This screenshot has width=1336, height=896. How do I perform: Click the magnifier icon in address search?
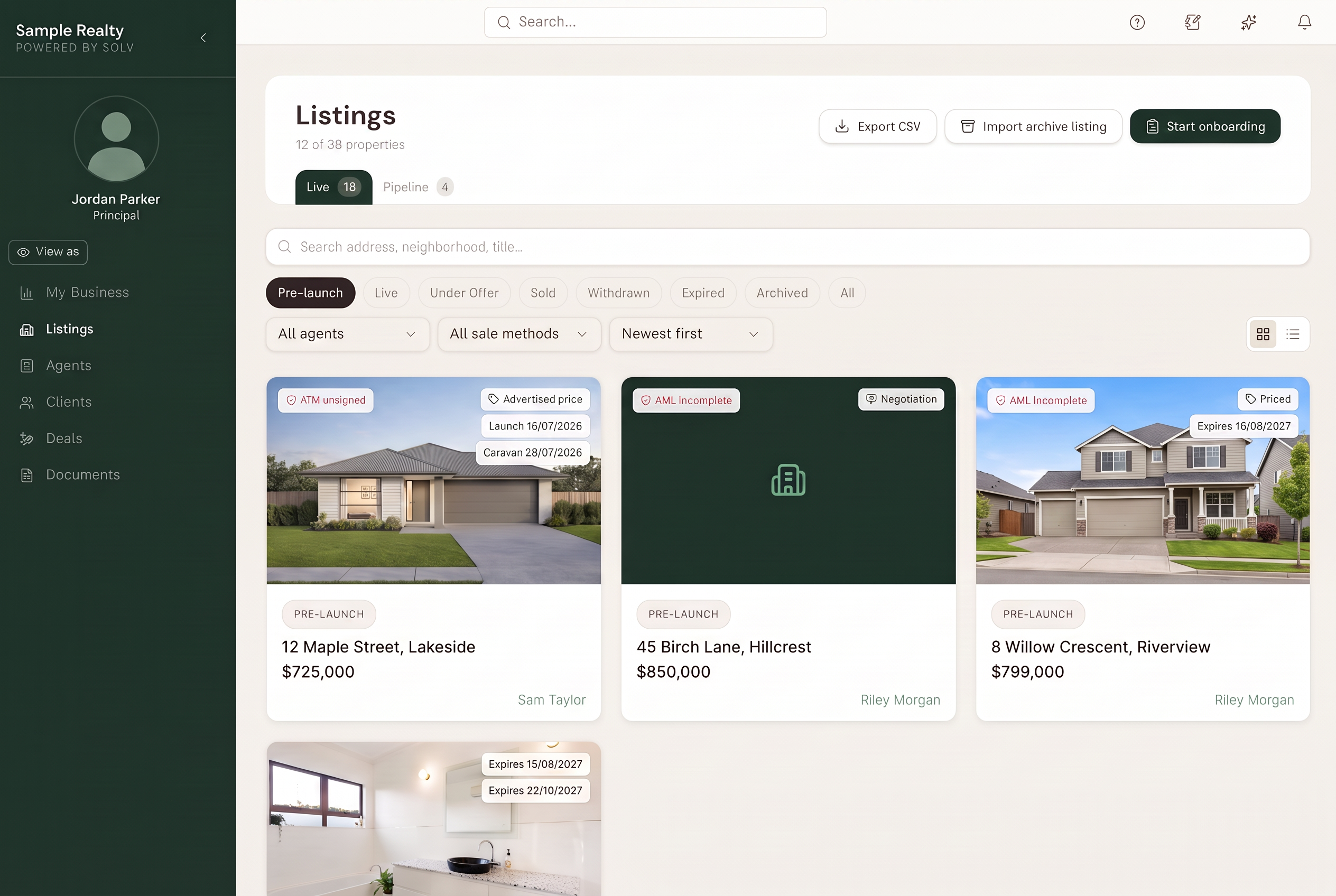pos(284,246)
